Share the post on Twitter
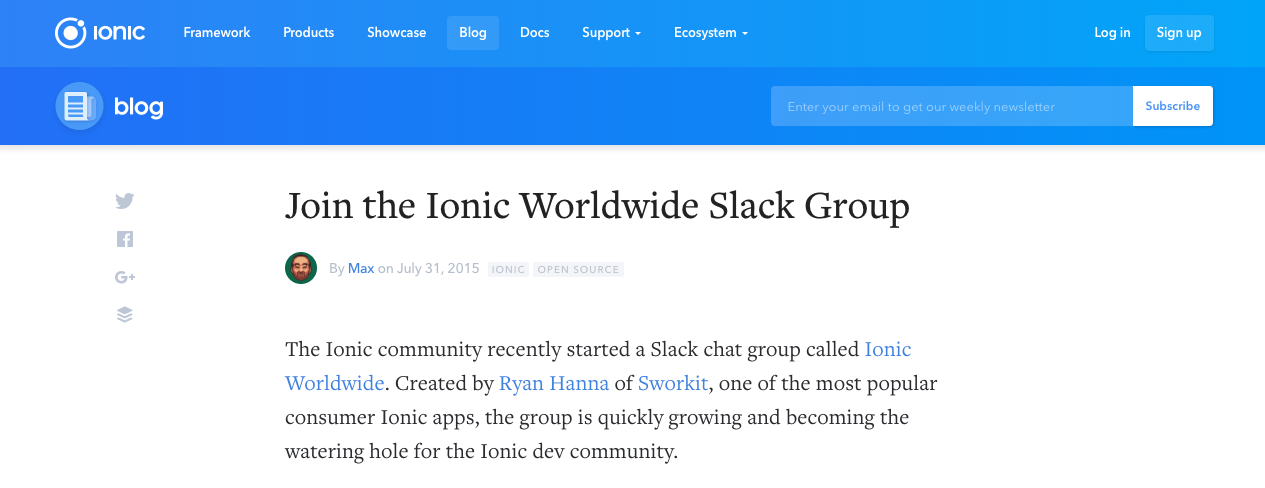1265x488 pixels. pyautogui.click(x=124, y=201)
